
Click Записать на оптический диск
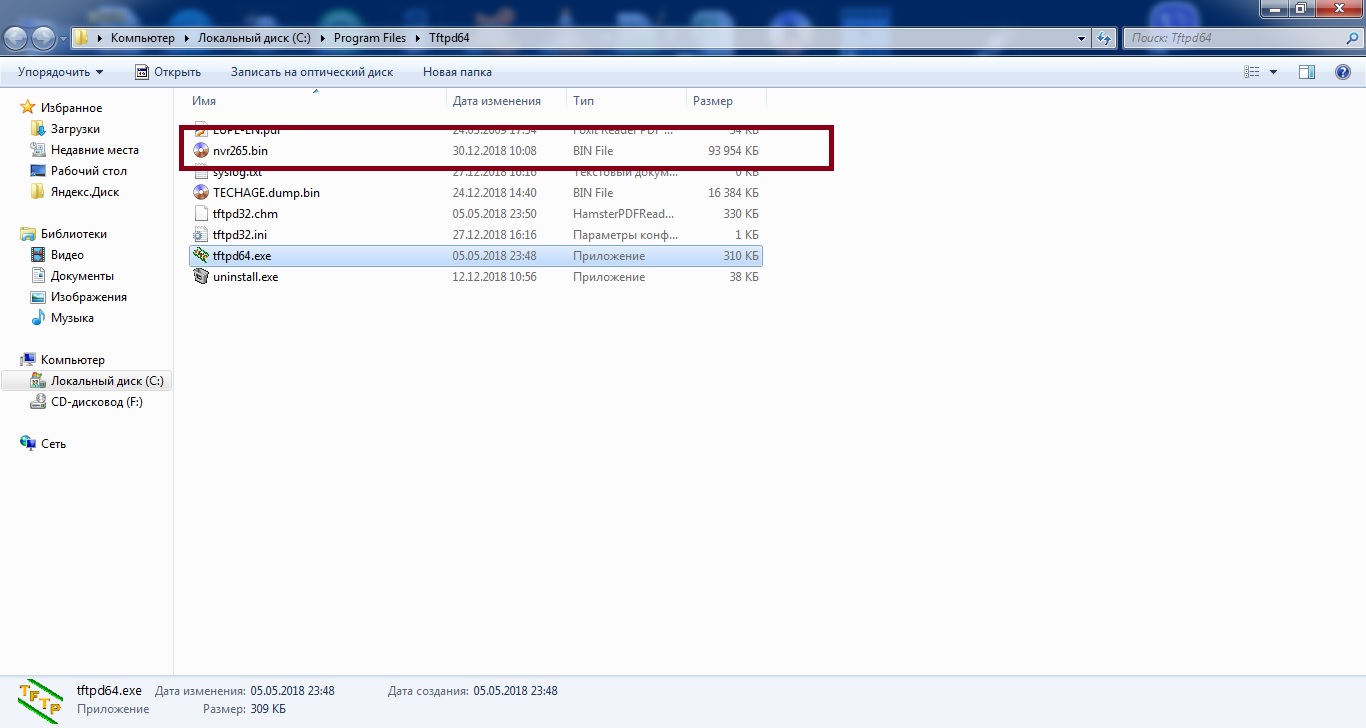(x=311, y=72)
